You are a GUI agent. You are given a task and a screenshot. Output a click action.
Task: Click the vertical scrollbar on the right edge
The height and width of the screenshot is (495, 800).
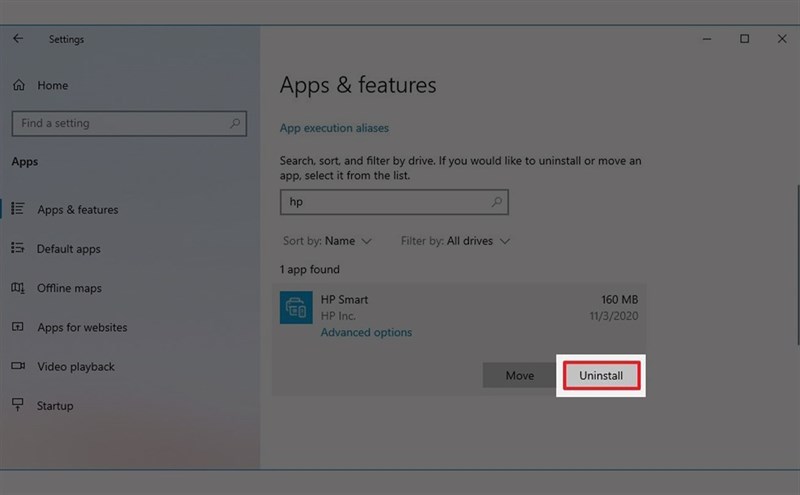[x=797, y=265]
